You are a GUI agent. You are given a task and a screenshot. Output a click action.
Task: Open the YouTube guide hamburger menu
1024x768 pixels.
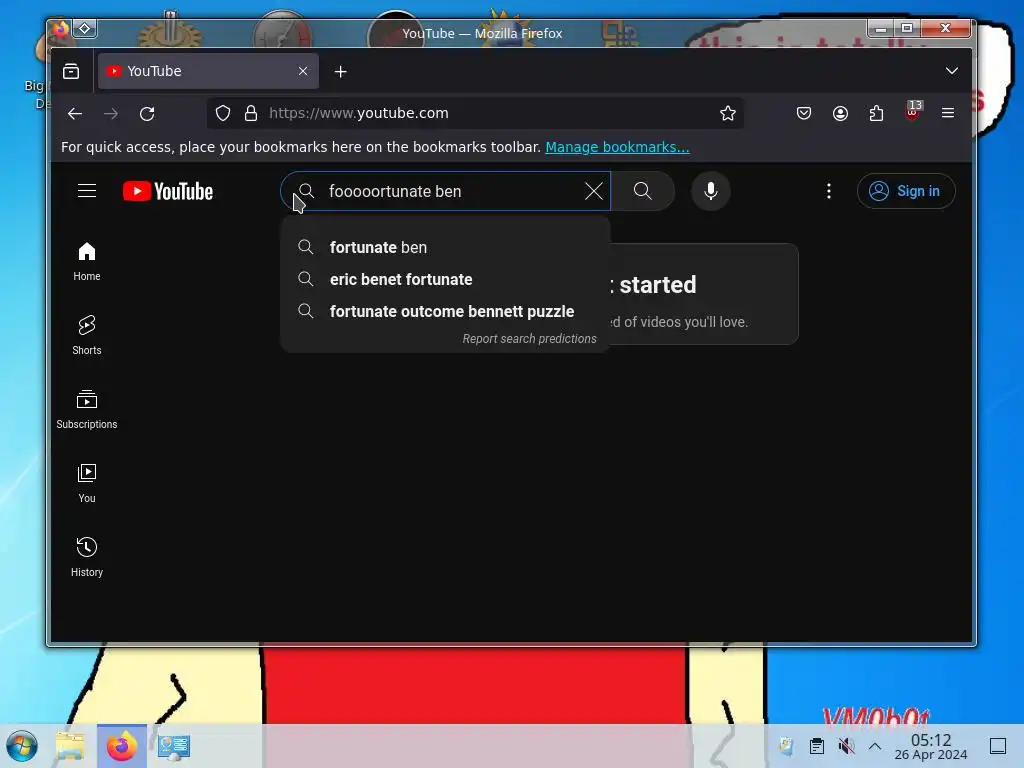coord(87,191)
